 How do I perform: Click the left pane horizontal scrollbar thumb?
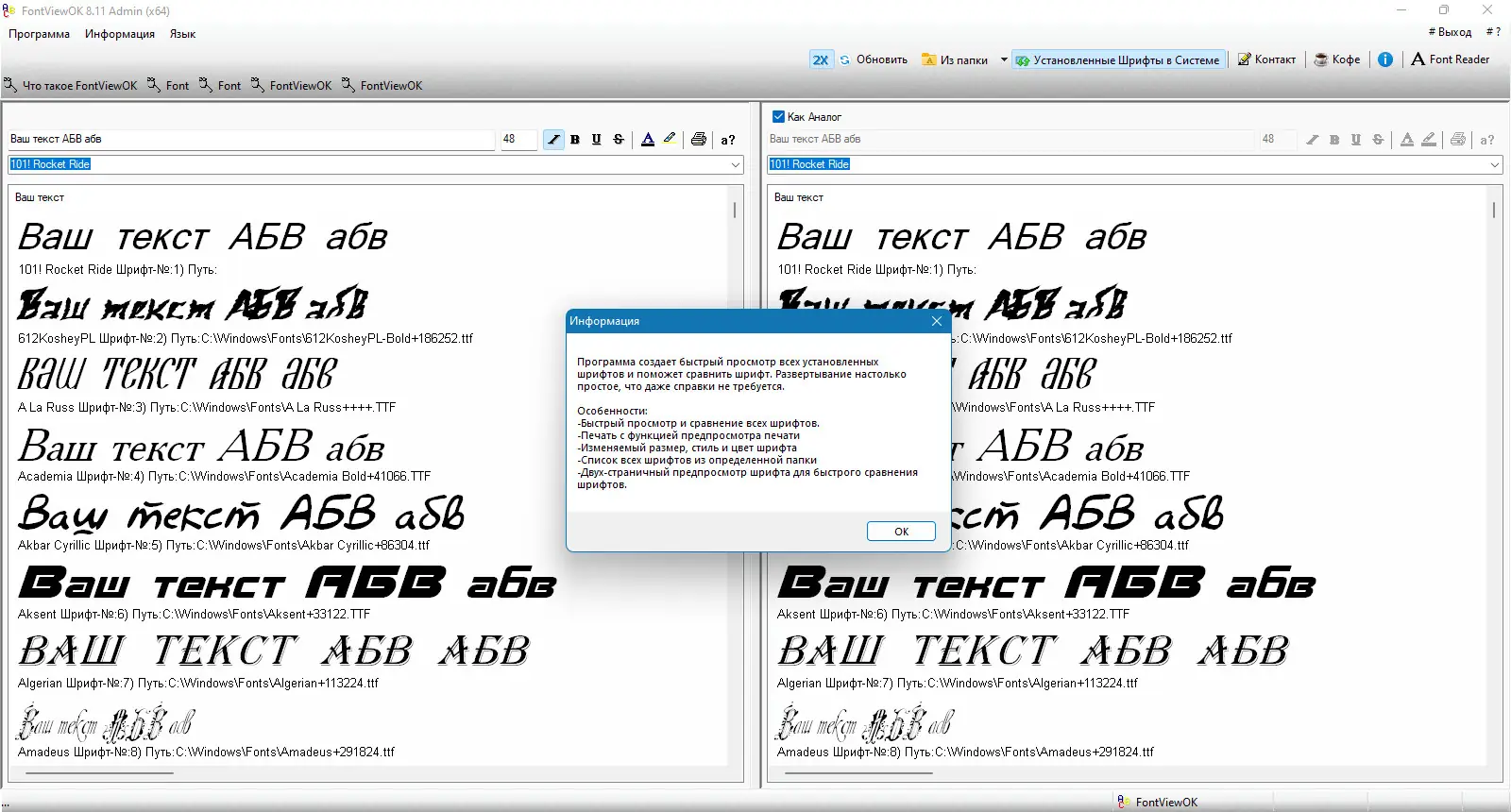pos(99,773)
